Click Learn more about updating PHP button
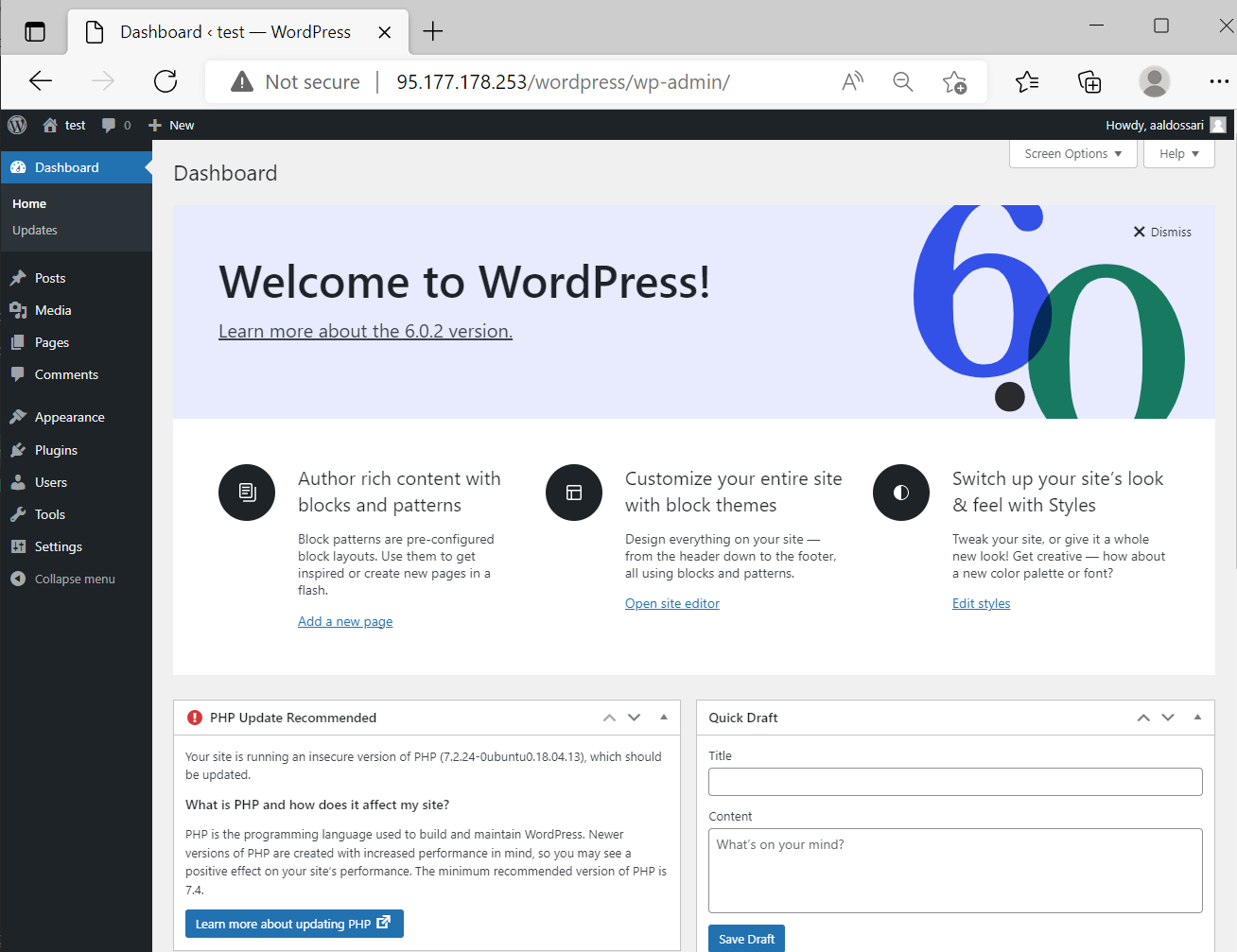This screenshot has height=952, width=1237. [x=294, y=924]
